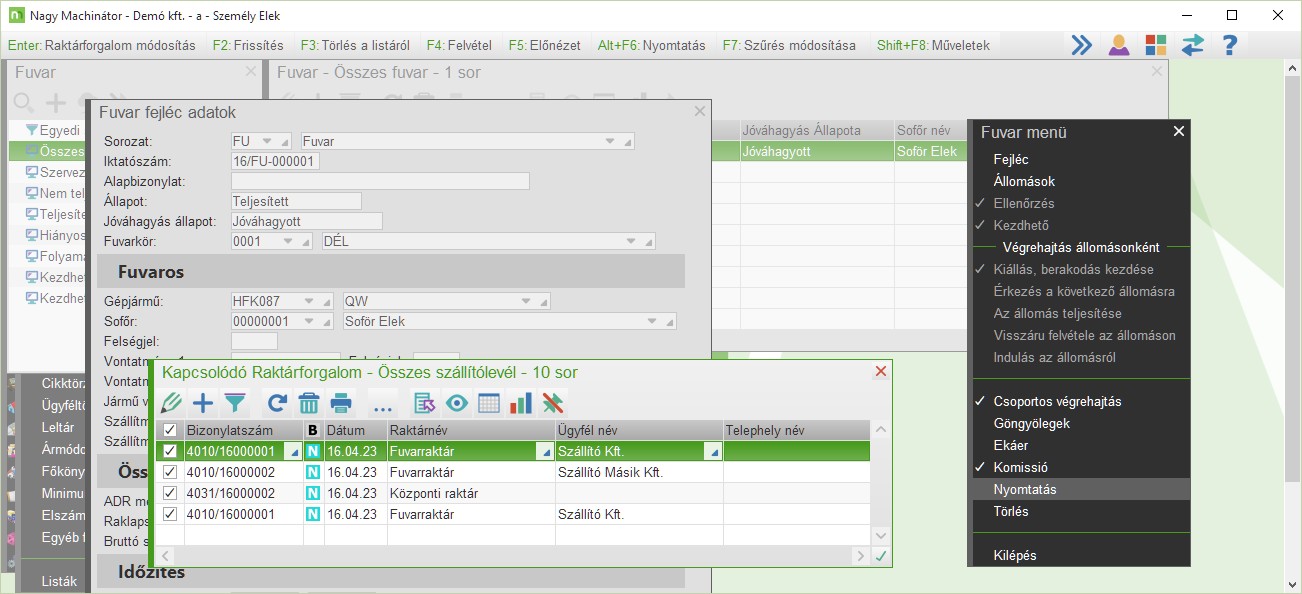Viewport: 1302px width, 594px height.
Task: Click F3: Törlés a listáról button
Action: click(355, 45)
